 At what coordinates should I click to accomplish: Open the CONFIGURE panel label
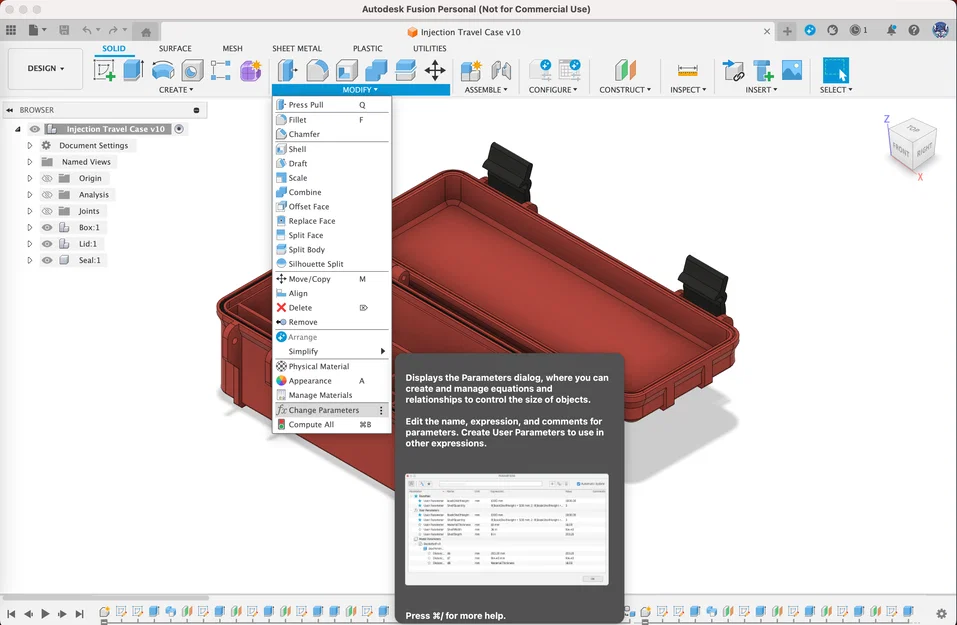553,90
